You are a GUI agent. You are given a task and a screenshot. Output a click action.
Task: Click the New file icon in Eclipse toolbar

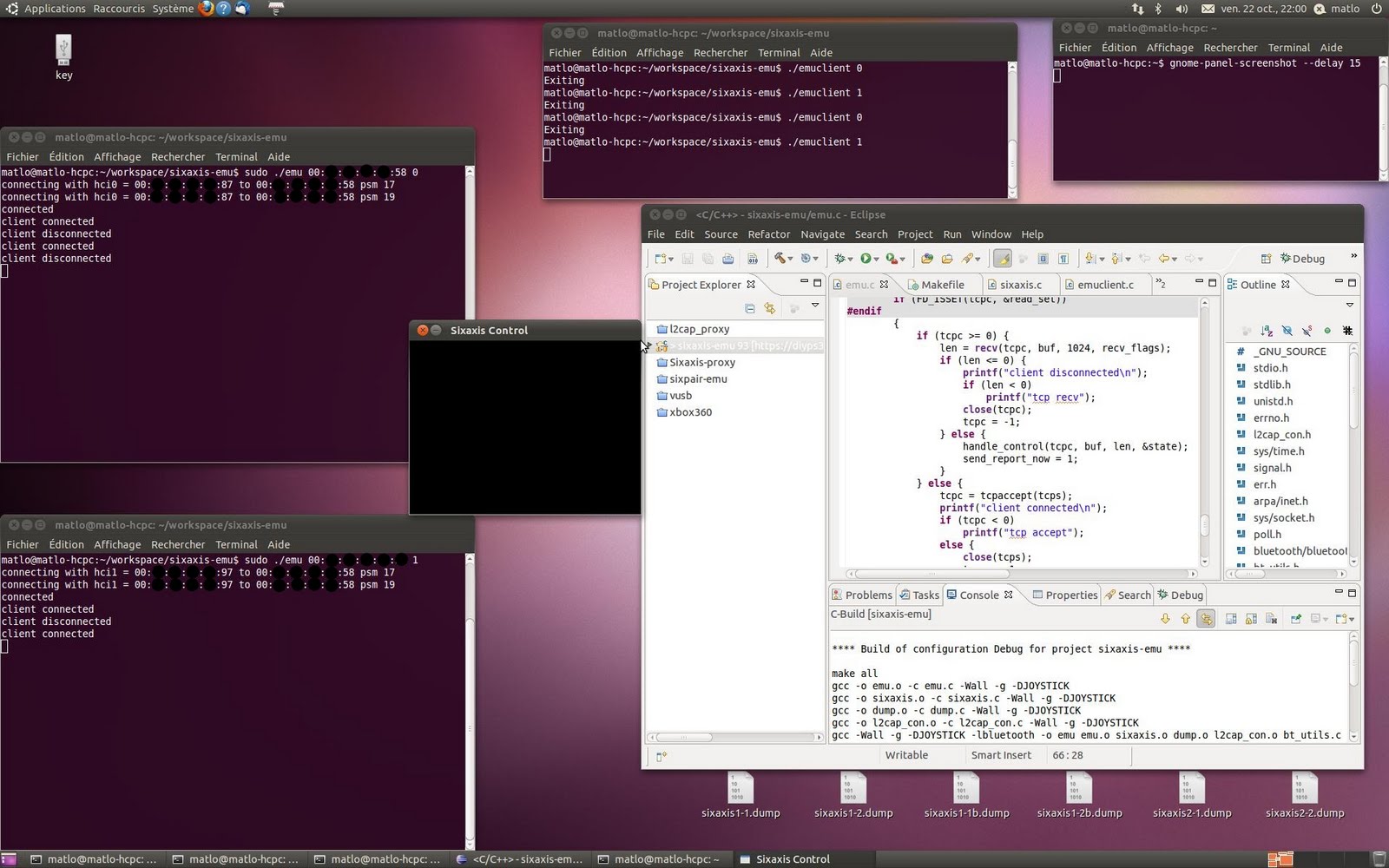[x=661, y=259]
